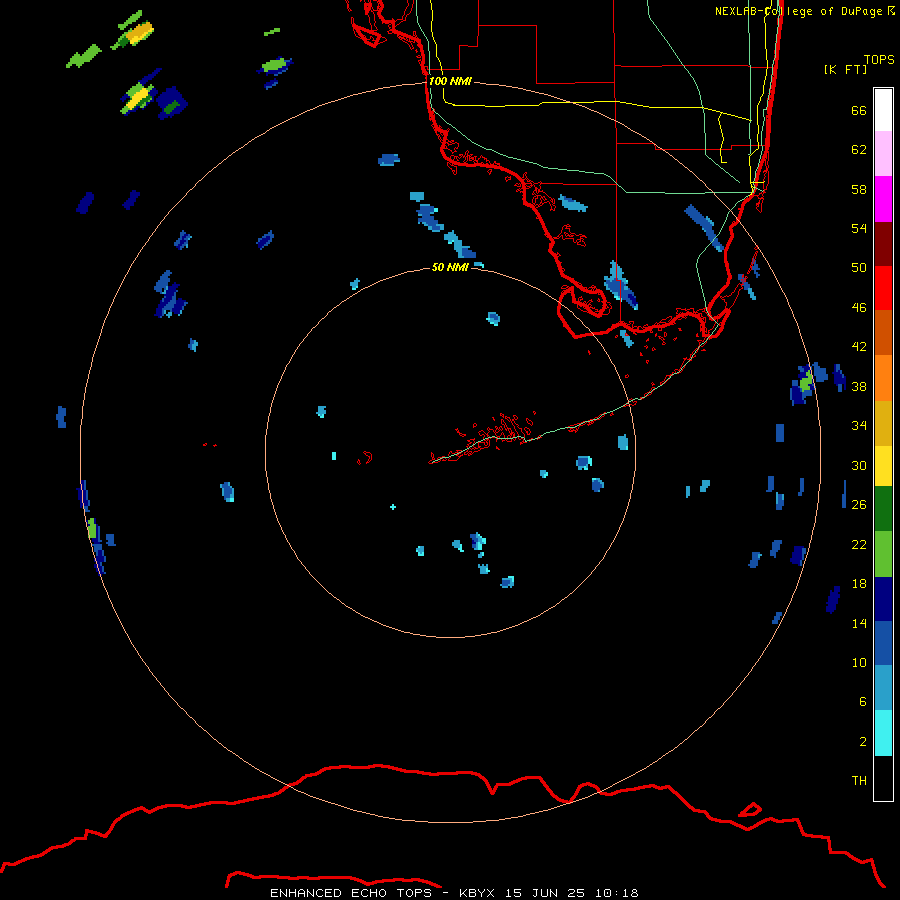Click the '22' scale label

point(859,544)
